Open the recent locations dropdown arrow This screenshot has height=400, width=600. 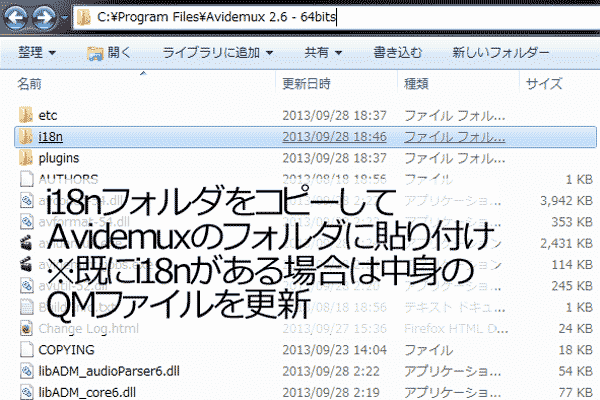click(x=64, y=18)
